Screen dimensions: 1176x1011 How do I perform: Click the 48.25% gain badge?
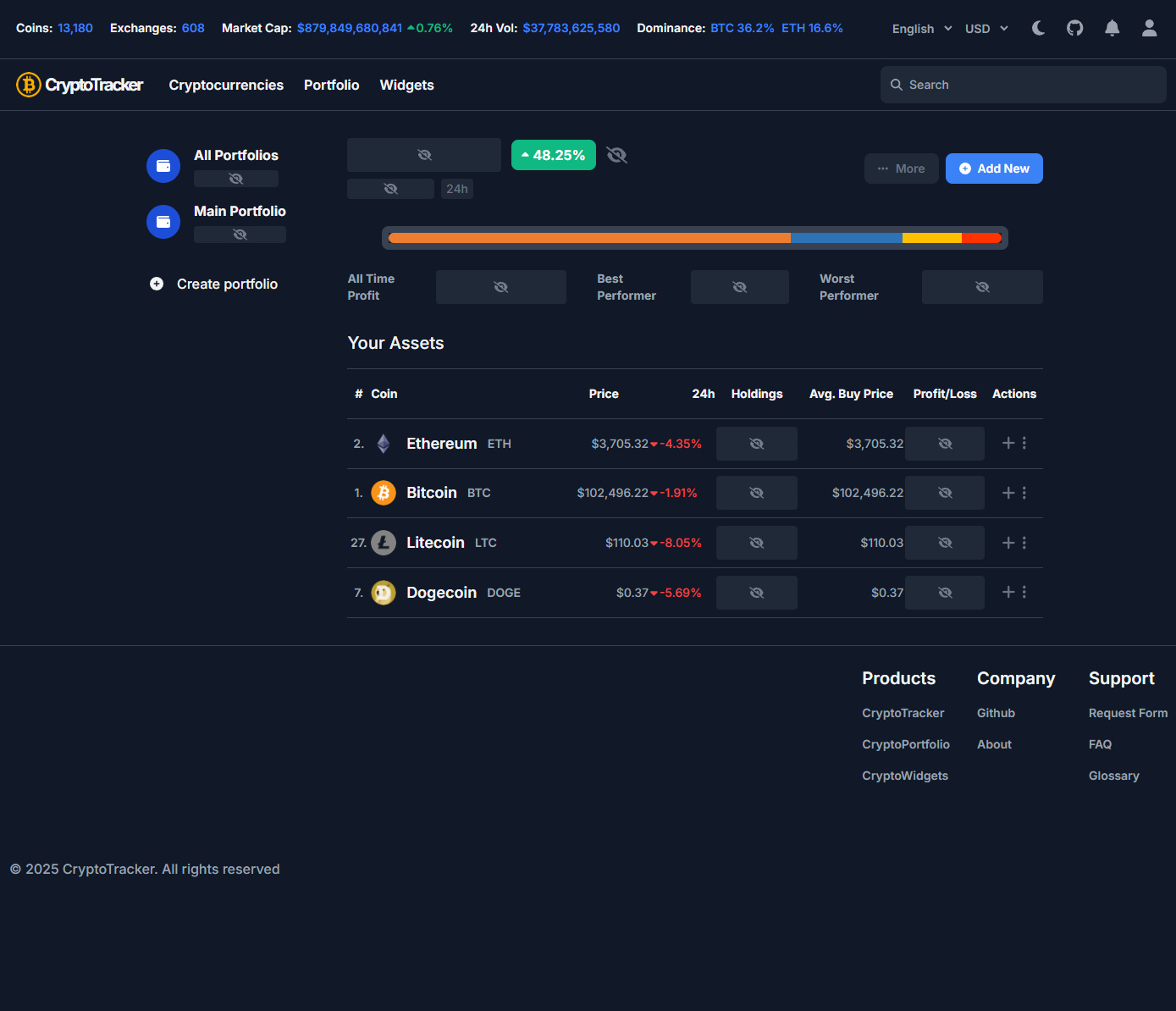tap(554, 155)
